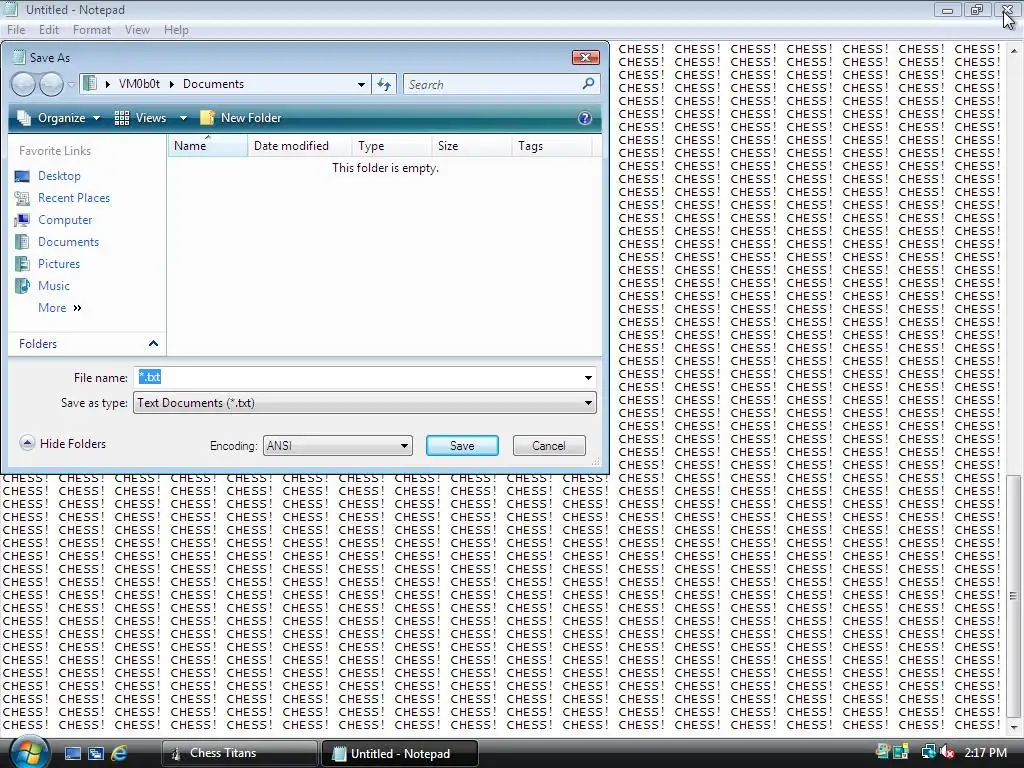Viewport: 1024px width, 768px height.
Task: Open the File name dropdown arrow
Action: 588,377
